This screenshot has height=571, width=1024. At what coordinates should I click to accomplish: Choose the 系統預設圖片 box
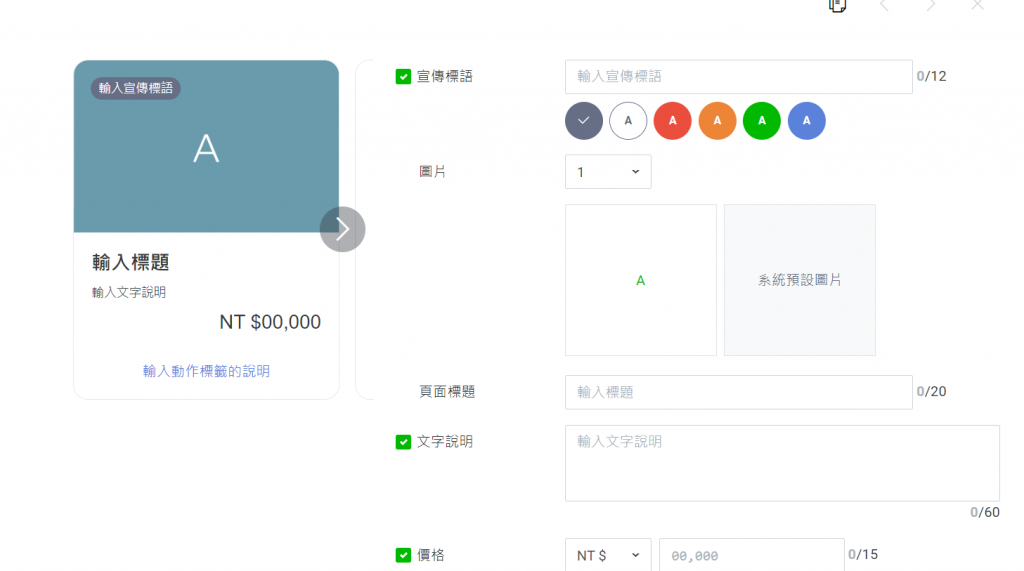tap(799, 280)
